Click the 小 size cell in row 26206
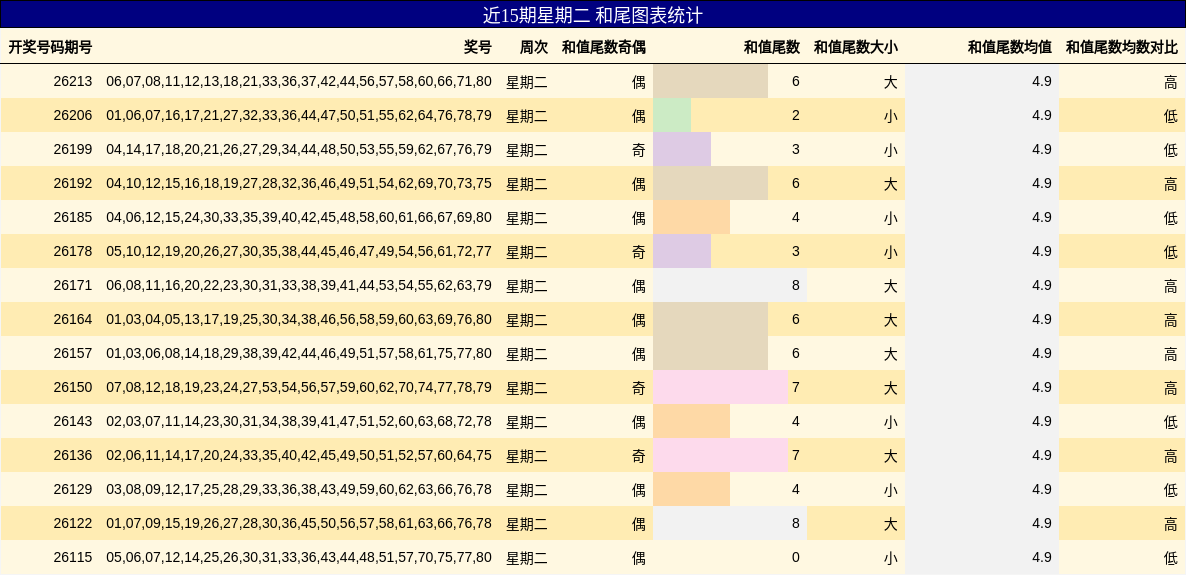The width and height of the screenshot is (1186, 575). pyautogui.click(x=891, y=116)
